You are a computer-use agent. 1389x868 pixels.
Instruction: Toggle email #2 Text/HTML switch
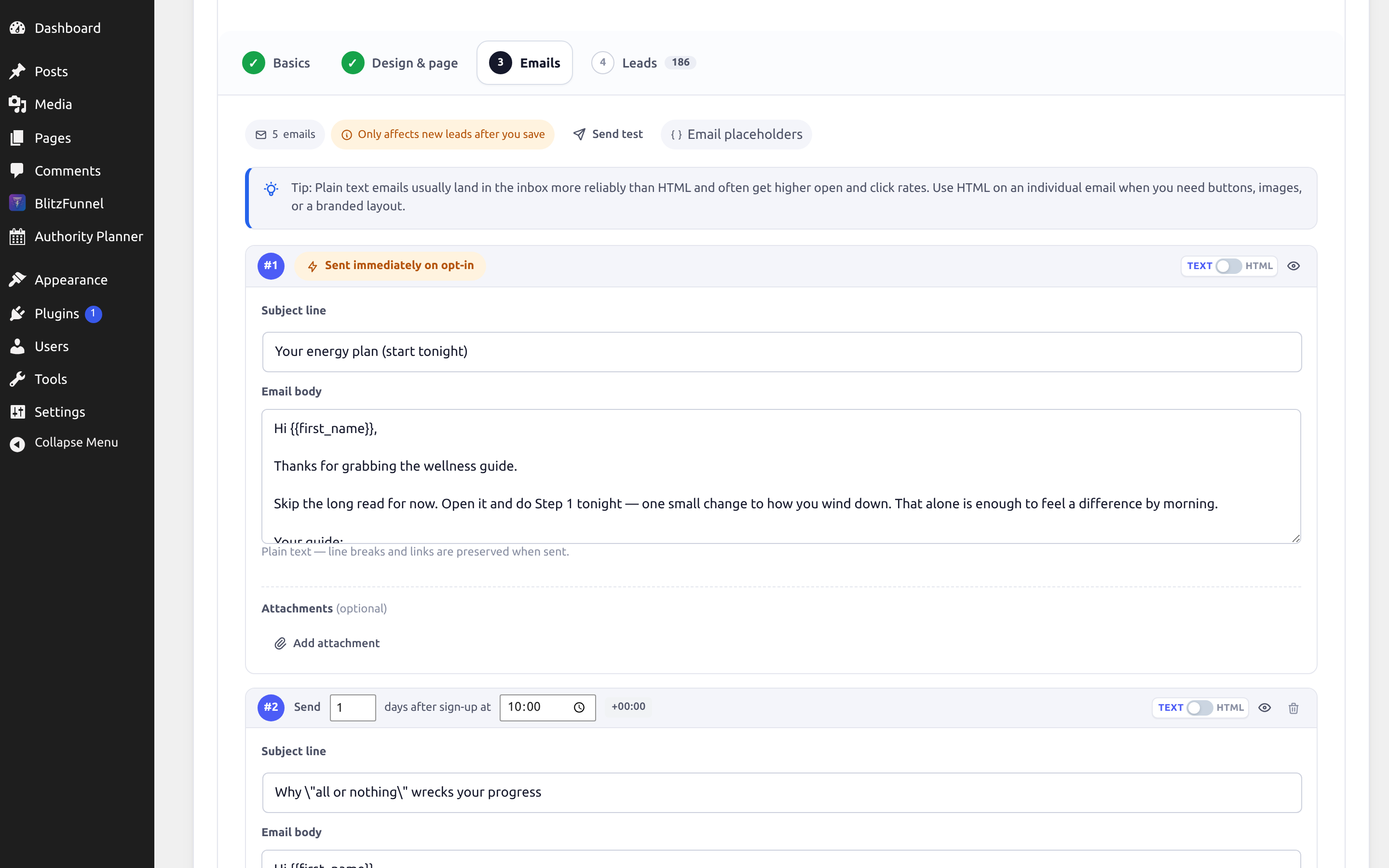coord(1199,707)
